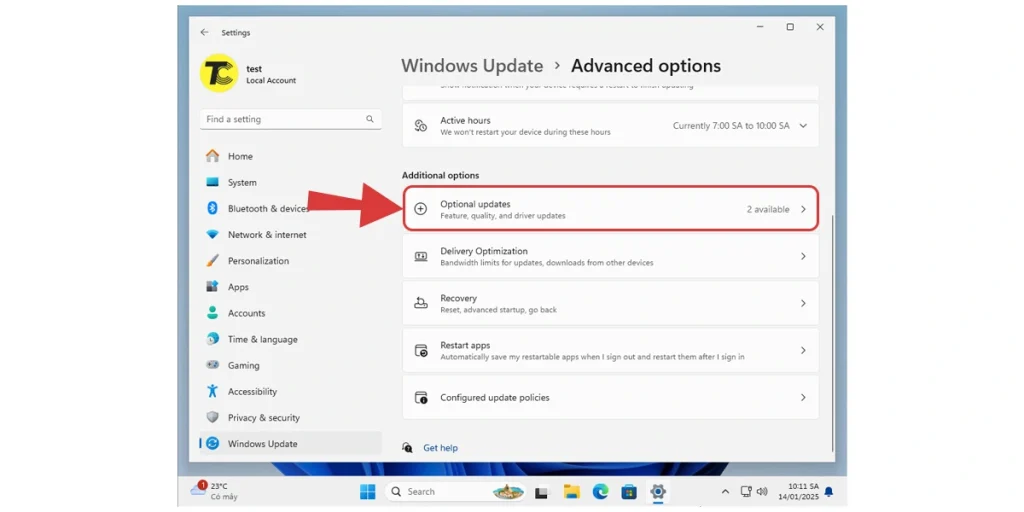
Task: Click the Get help link
Action: click(x=440, y=448)
